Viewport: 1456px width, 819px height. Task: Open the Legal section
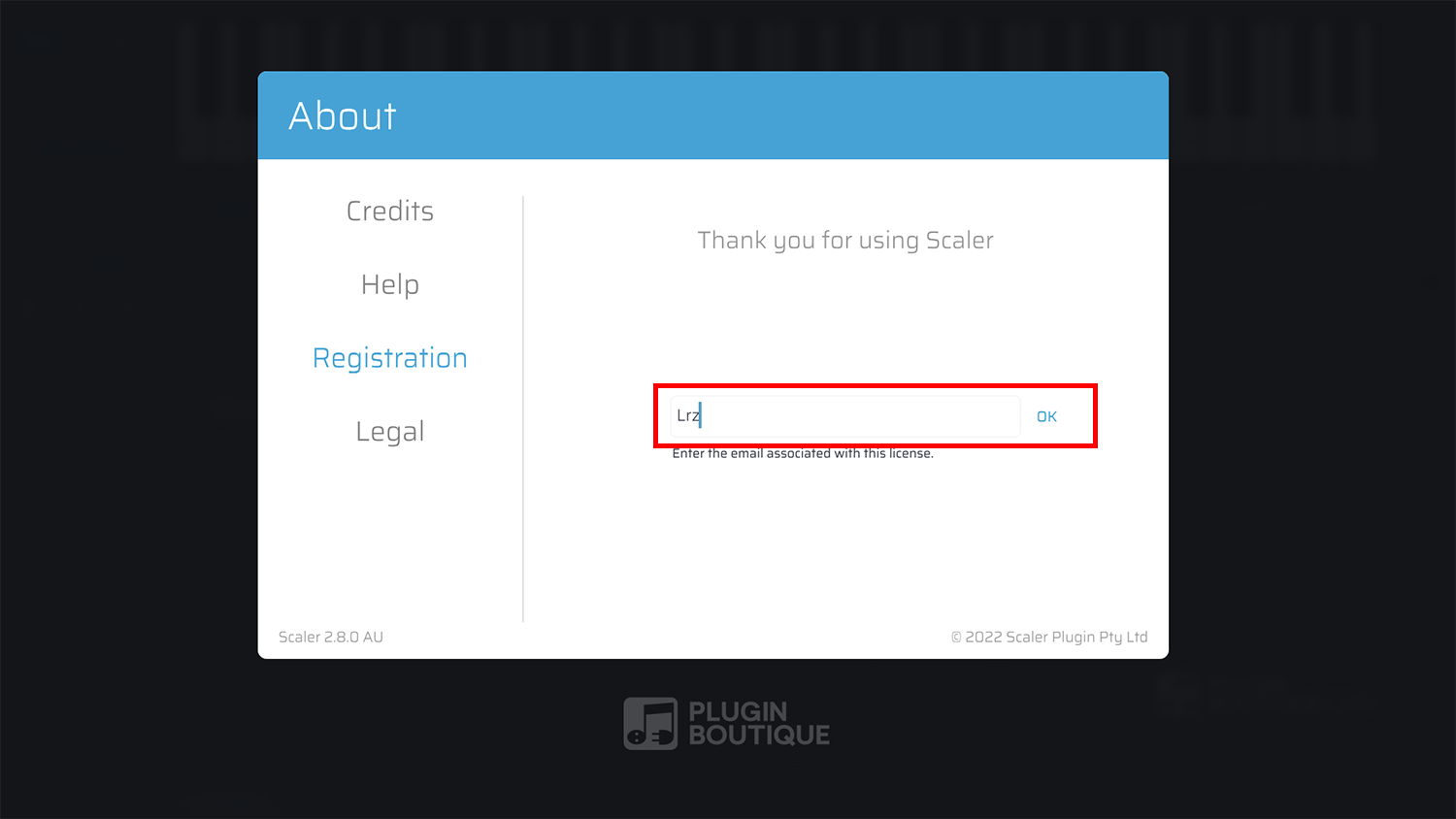click(390, 432)
